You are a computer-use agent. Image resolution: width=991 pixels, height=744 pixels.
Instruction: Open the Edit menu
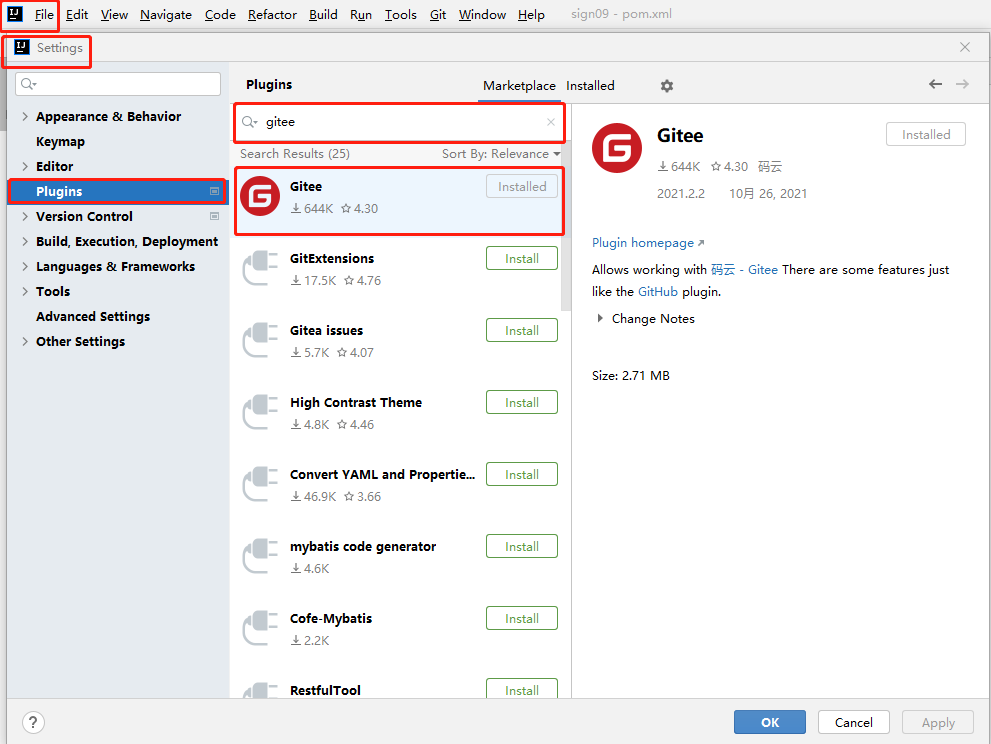pos(76,15)
